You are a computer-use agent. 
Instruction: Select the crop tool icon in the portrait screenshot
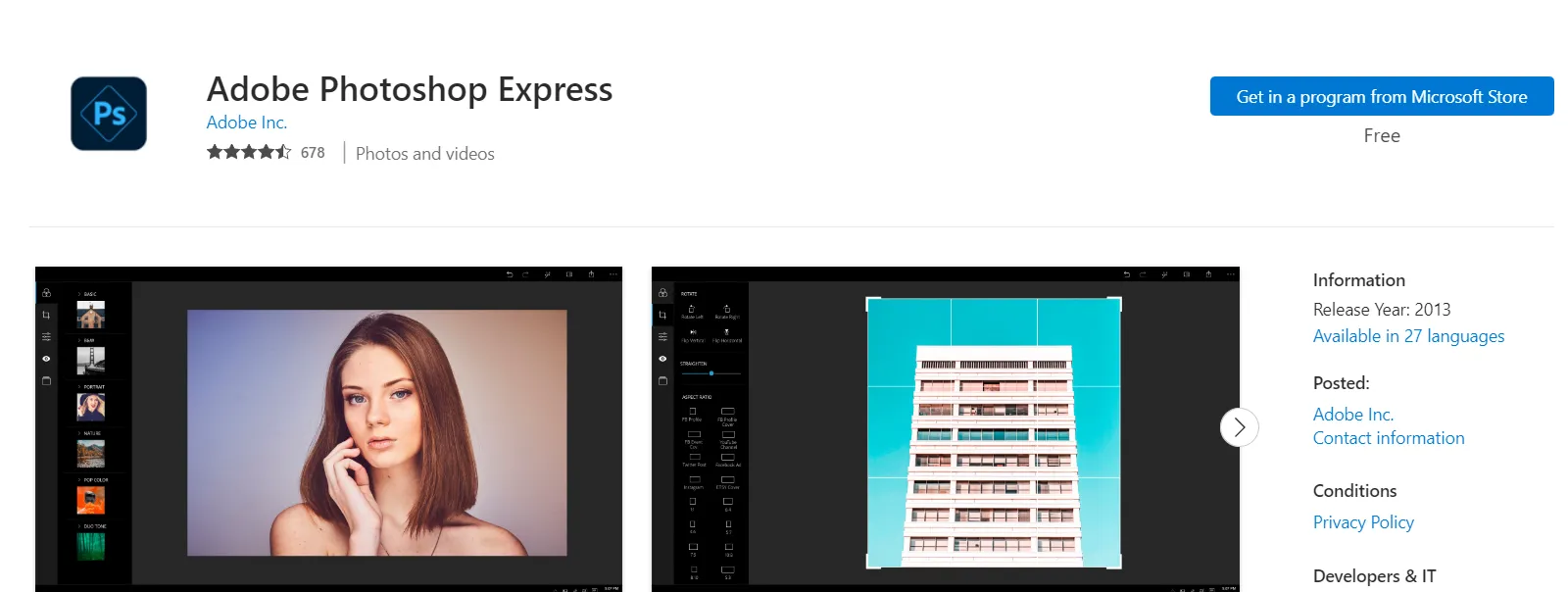point(46,315)
